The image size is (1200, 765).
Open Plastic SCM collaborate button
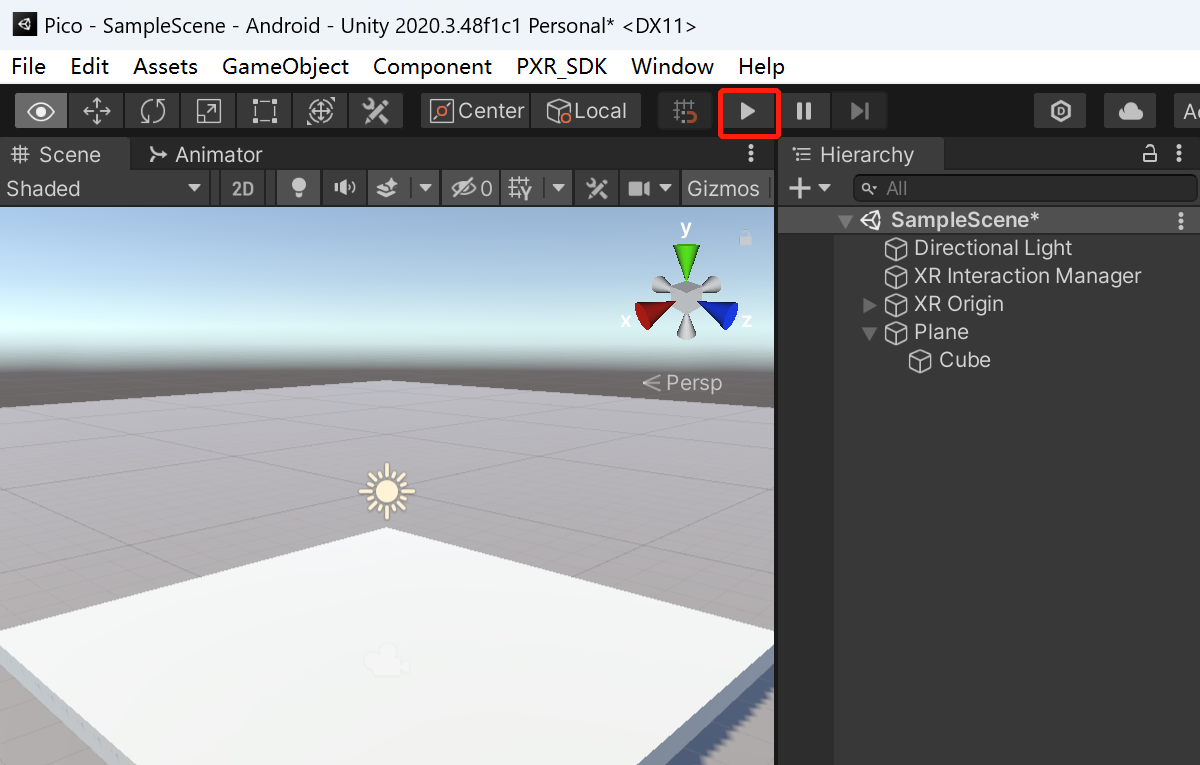tap(1060, 111)
